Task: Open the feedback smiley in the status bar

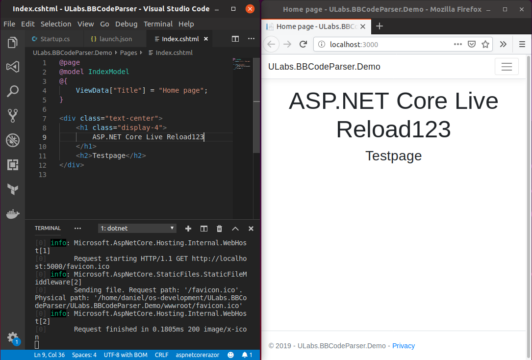Action: pyautogui.click(x=231, y=355)
